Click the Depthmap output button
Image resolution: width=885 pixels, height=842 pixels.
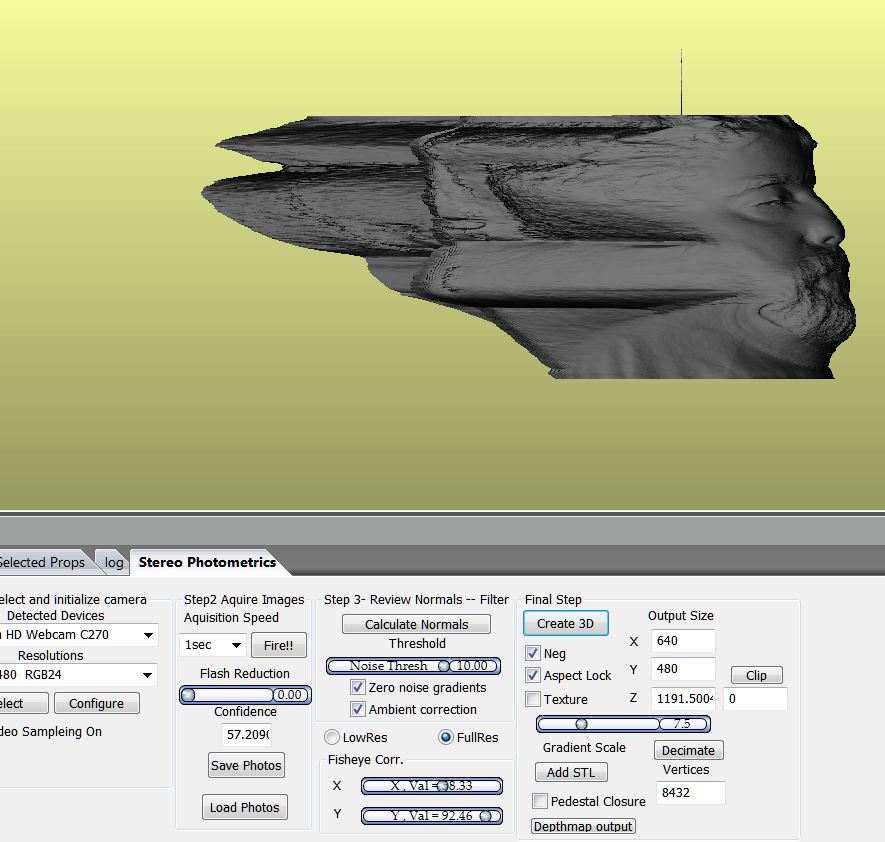tap(583, 826)
